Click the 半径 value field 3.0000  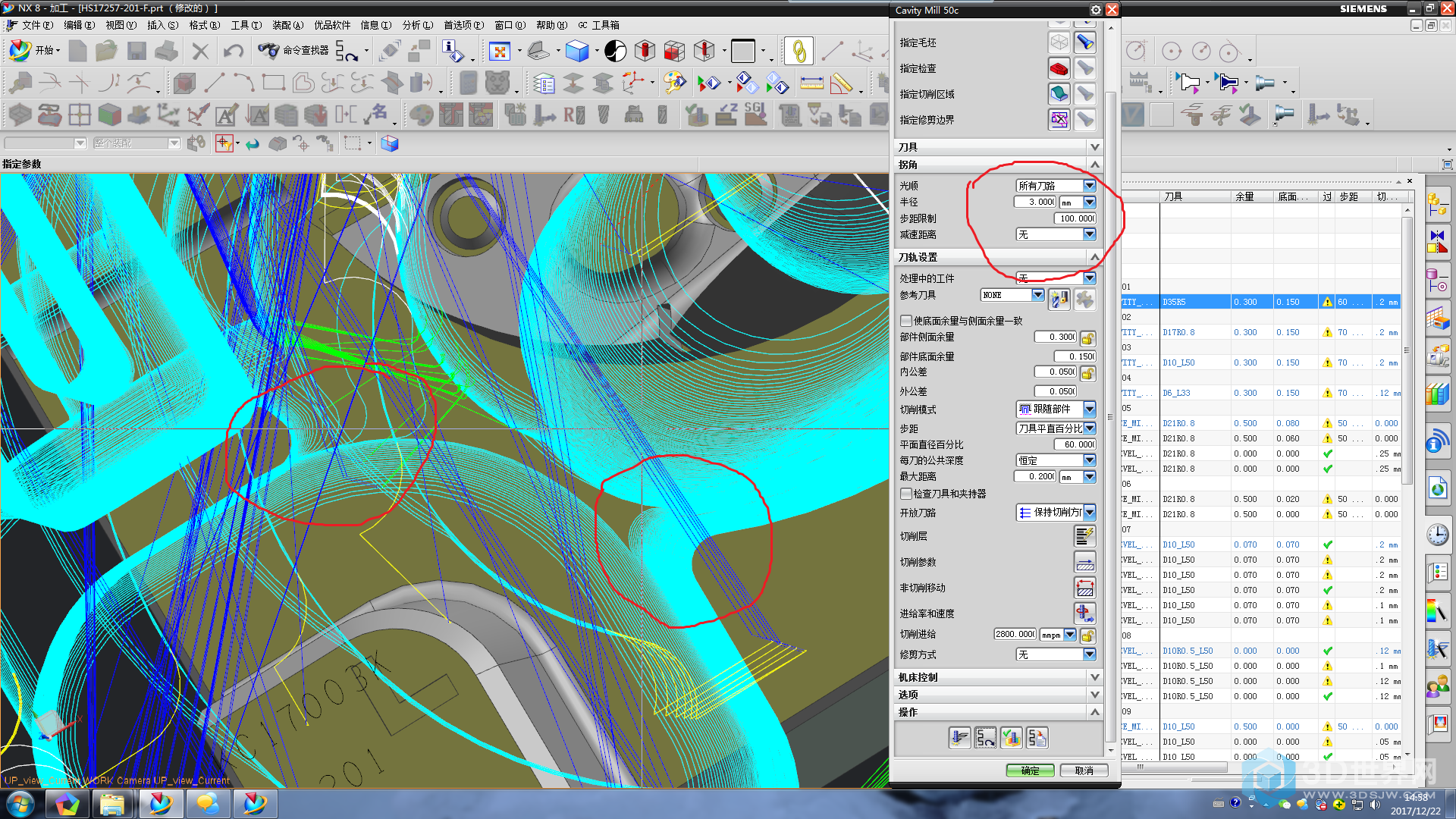click(x=1034, y=202)
